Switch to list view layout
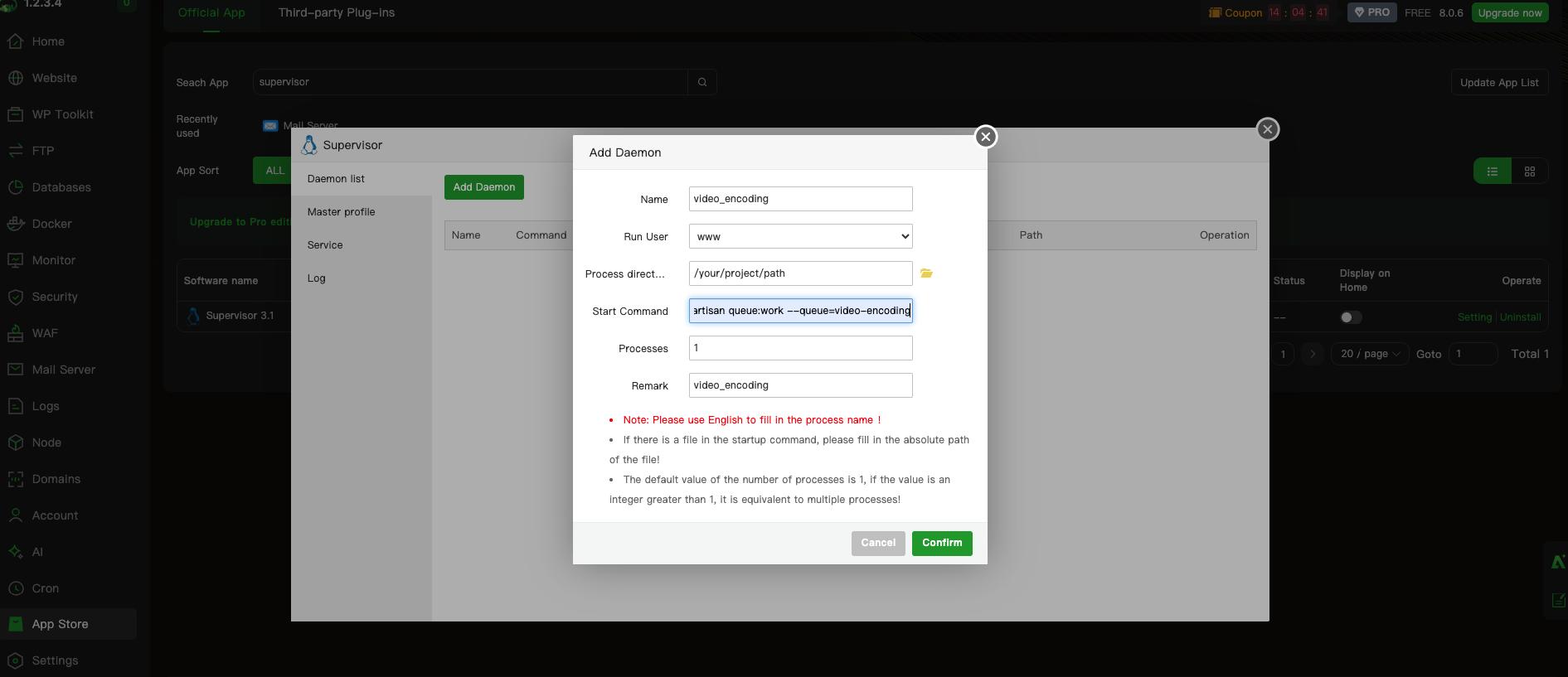Screen dimensions: 1568x677 click(x=1493, y=172)
